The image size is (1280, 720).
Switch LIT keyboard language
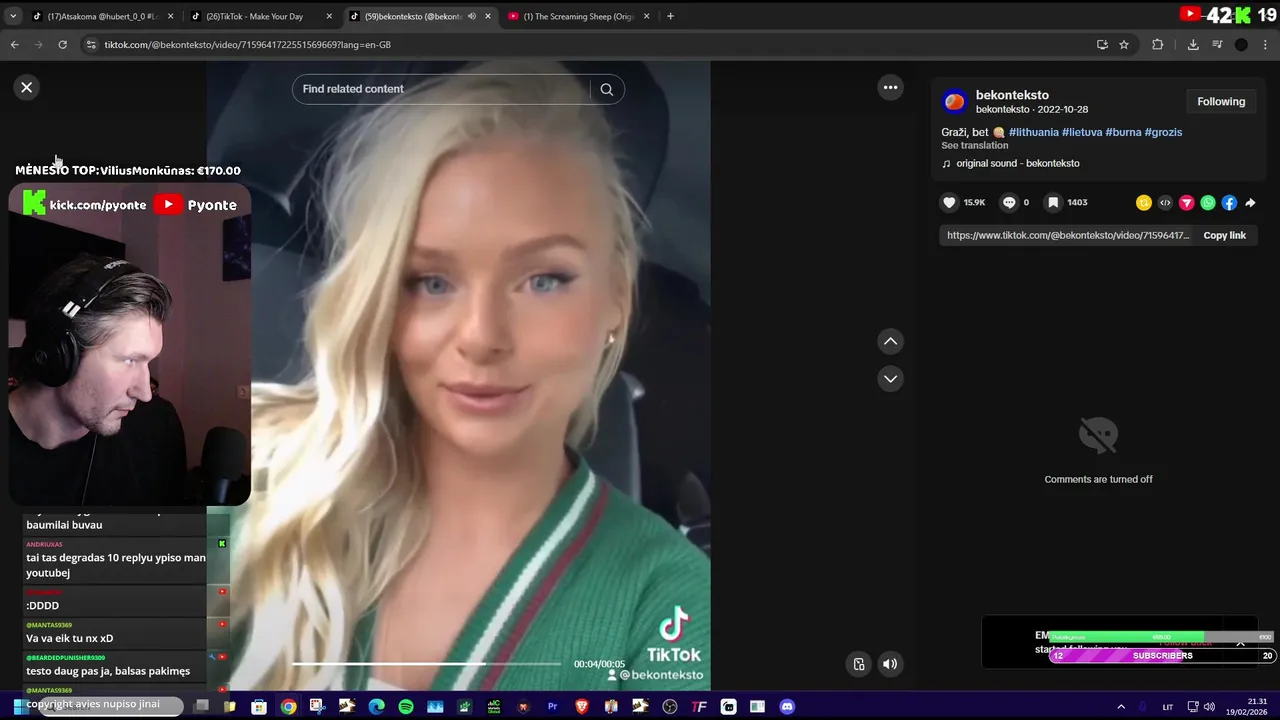tap(1167, 707)
